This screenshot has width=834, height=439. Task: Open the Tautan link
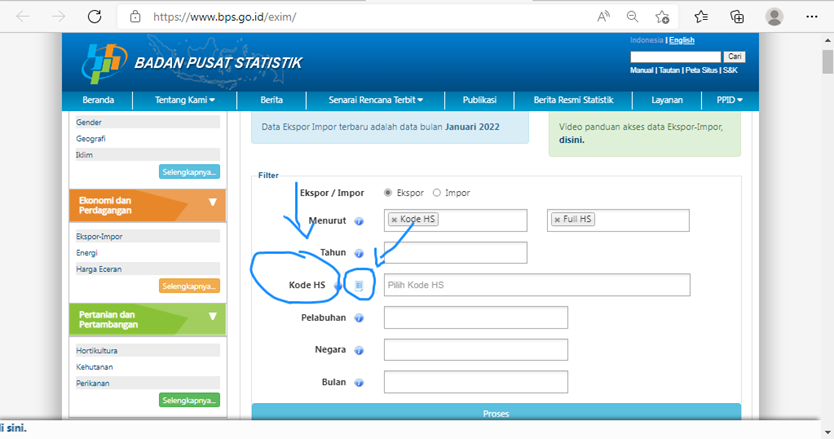pos(669,70)
